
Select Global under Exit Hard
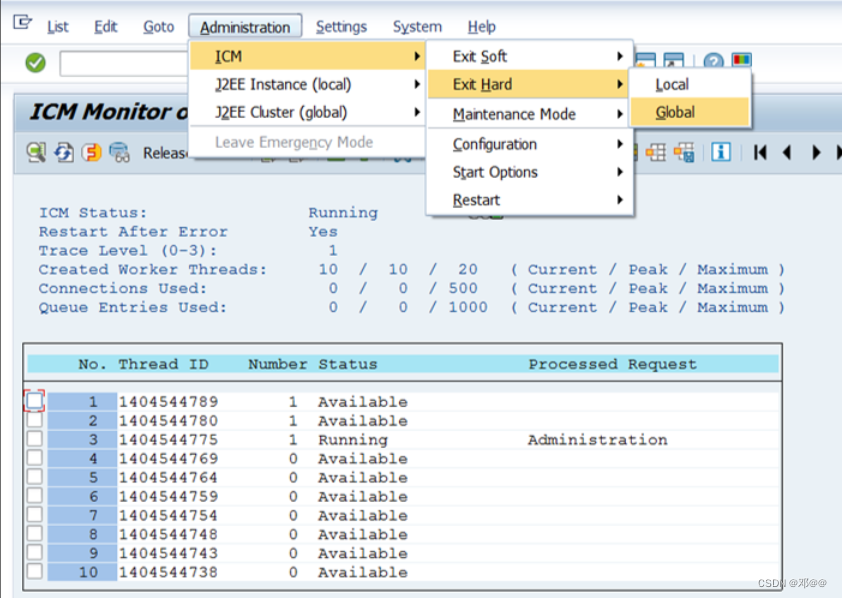coord(674,113)
